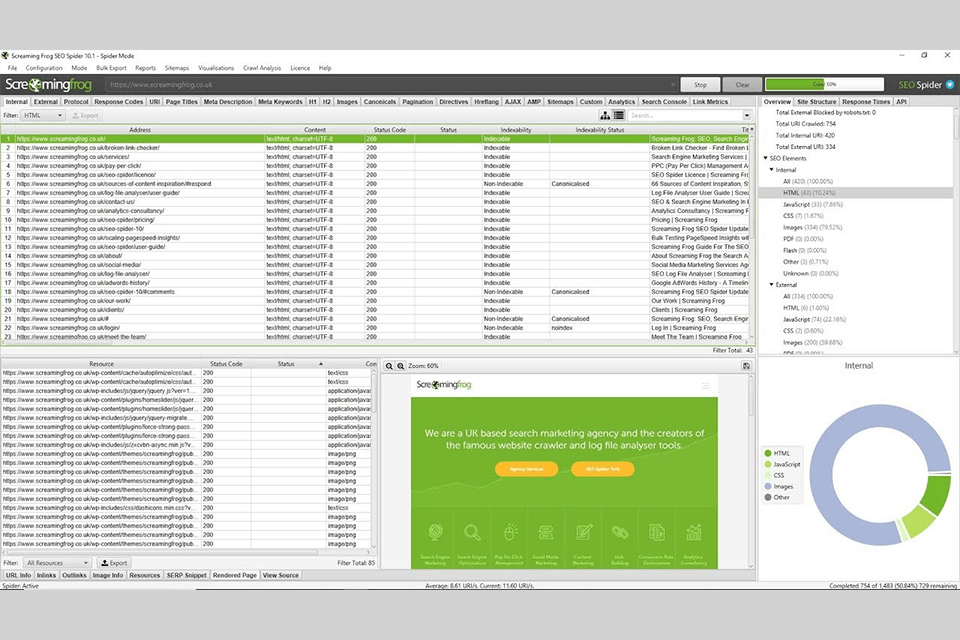This screenshot has height=640, width=960.
Task: Click the JavaScript legend swatch
Action: [x=768, y=464]
